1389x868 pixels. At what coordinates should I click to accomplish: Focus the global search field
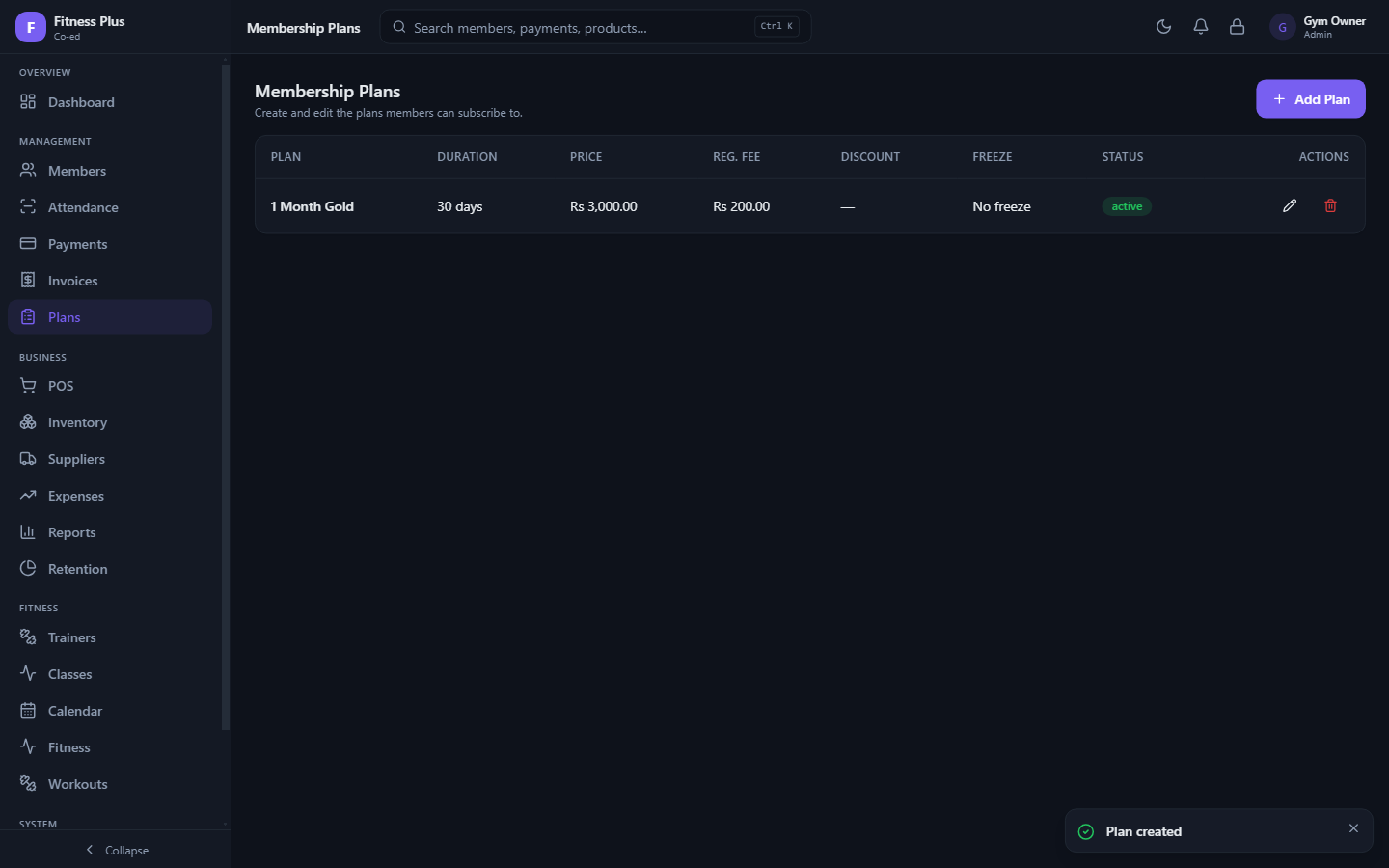tap(595, 27)
